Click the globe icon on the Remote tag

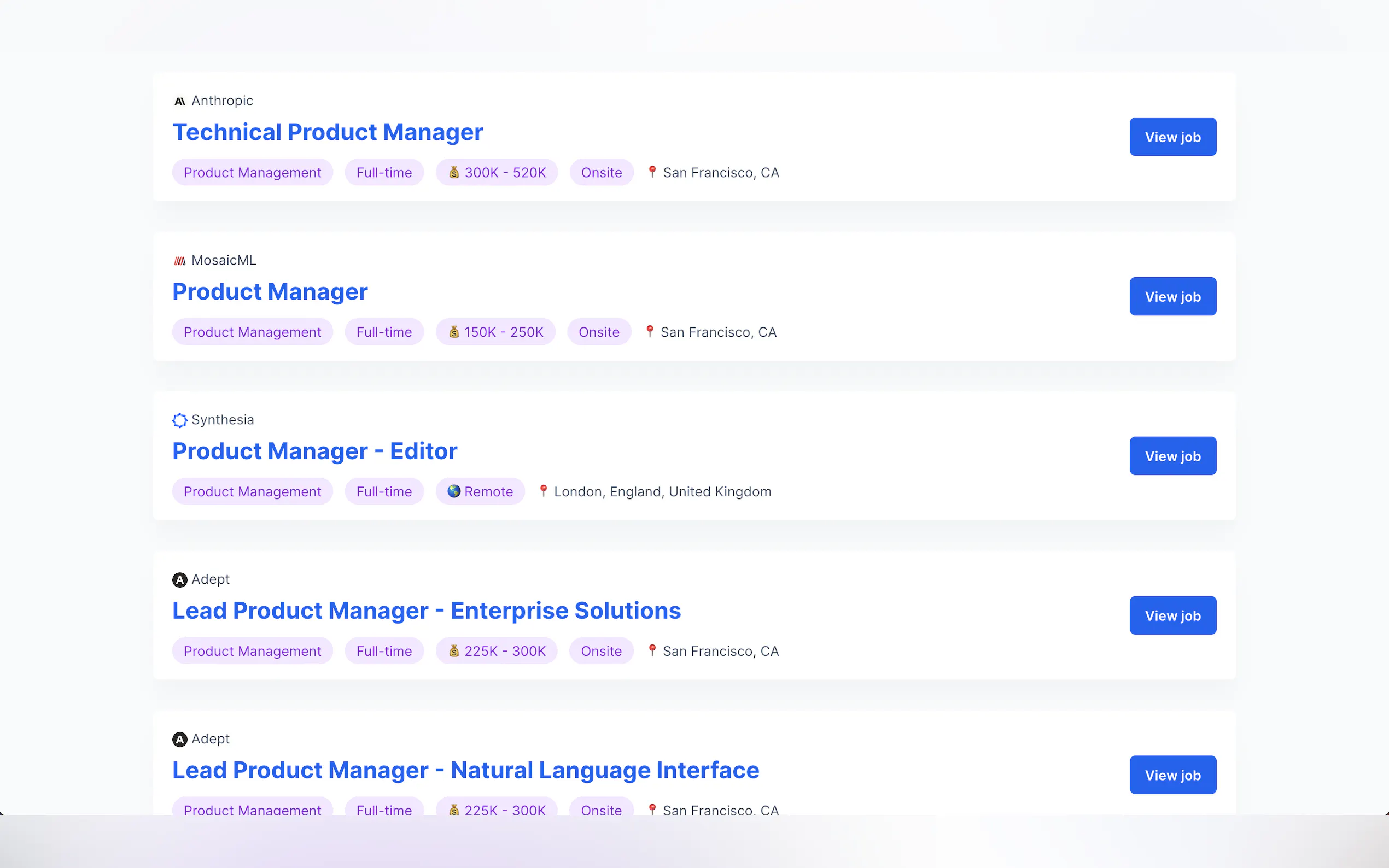(454, 491)
